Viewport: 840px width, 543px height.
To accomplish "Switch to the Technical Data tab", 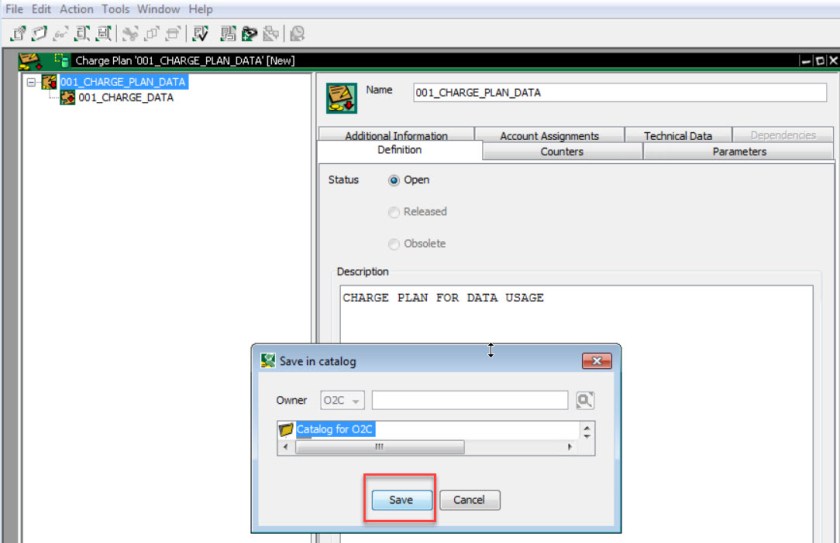I will click(678, 135).
